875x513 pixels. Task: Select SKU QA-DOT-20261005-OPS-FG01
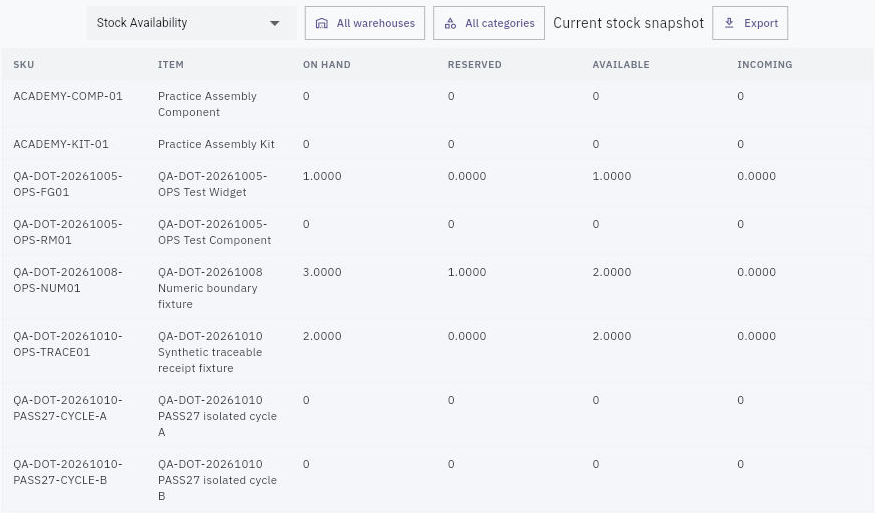pyautogui.click(x=68, y=184)
